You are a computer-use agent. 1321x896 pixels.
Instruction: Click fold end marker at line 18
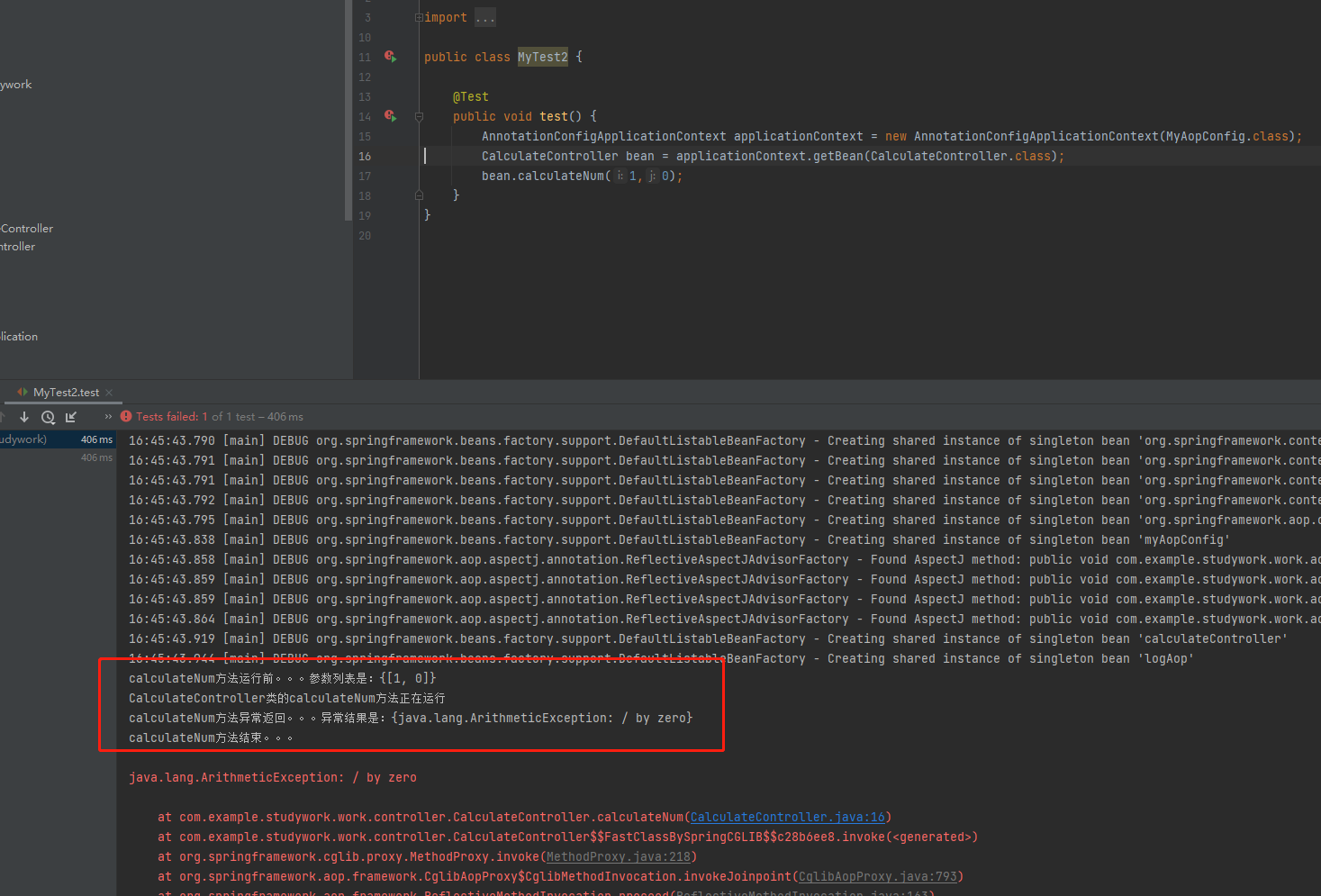[x=419, y=195]
